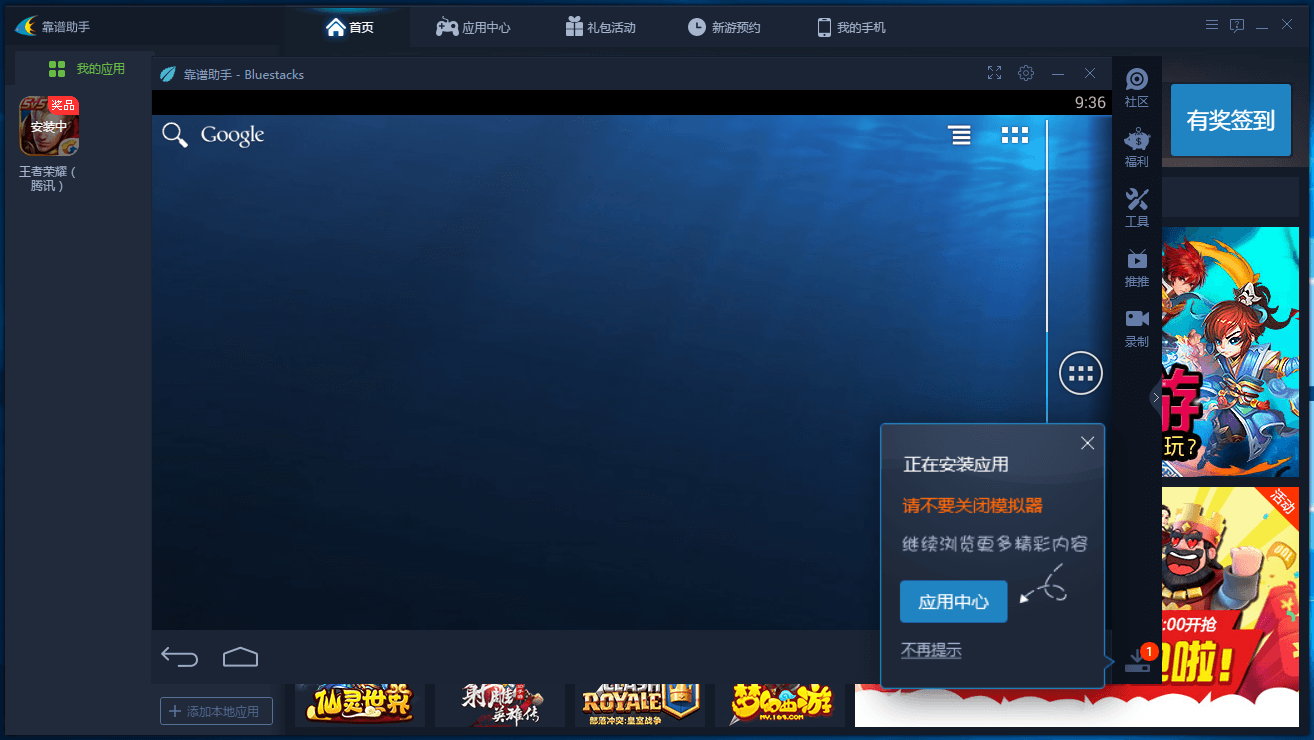Open download manager icon with badge
The image size is (1314, 740).
[1138, 660]
